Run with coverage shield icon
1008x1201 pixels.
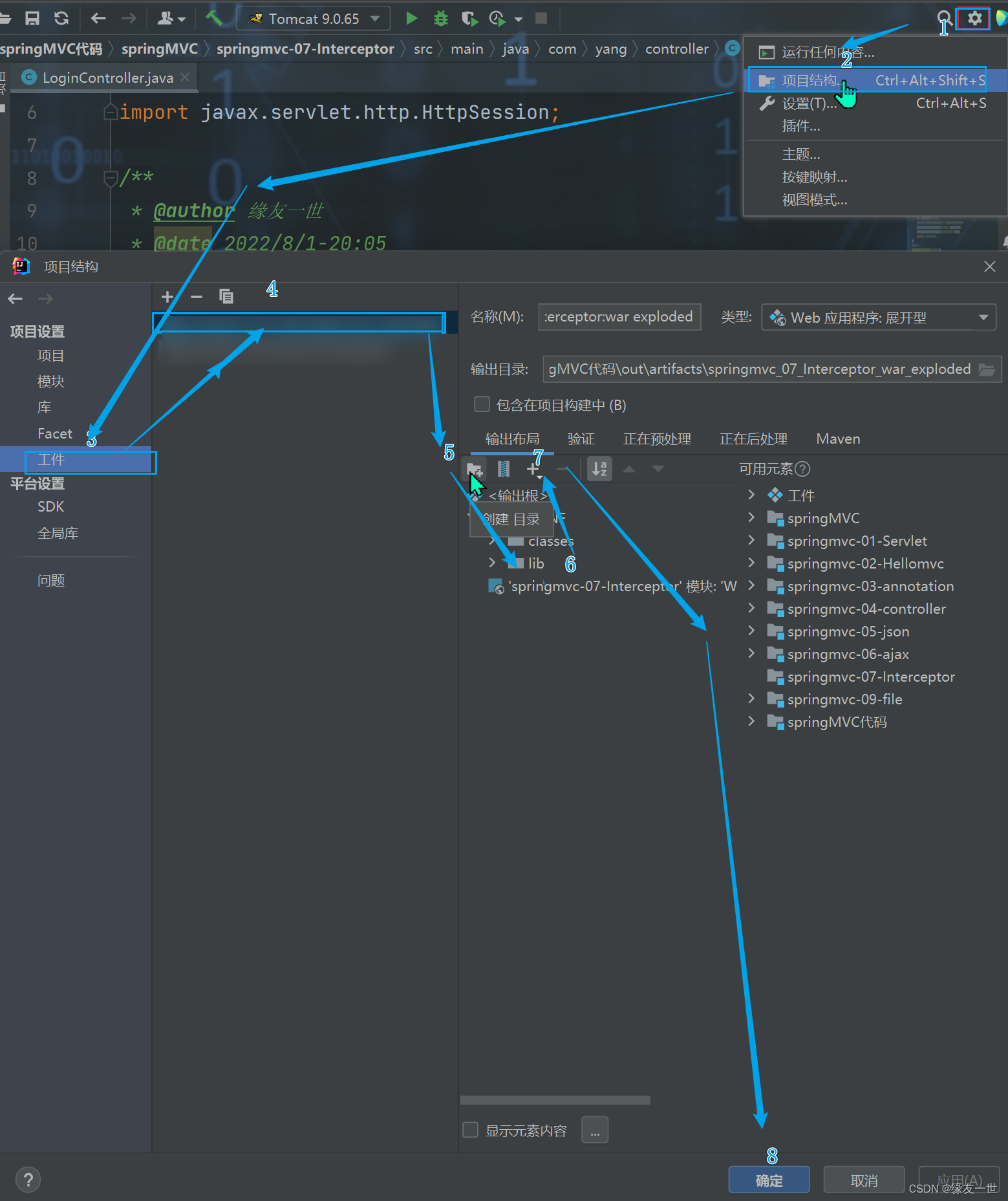click(469, 18)
